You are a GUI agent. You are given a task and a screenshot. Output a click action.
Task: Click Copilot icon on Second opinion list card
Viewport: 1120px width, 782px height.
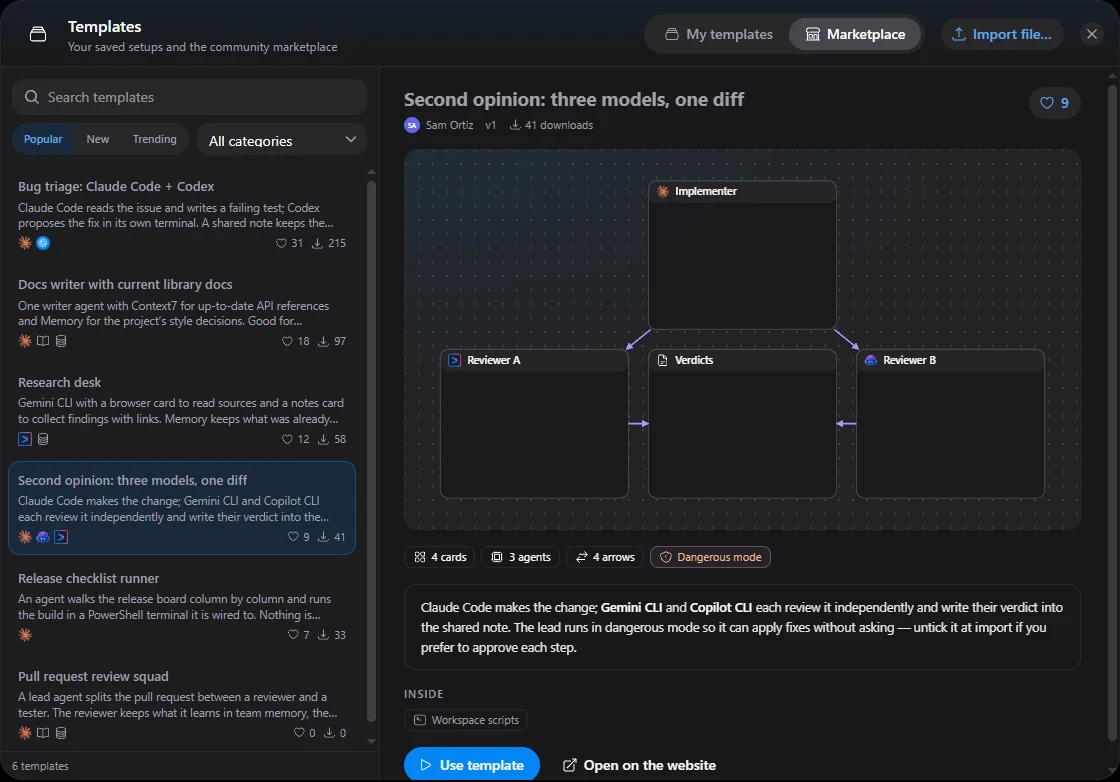coord(43,537)
